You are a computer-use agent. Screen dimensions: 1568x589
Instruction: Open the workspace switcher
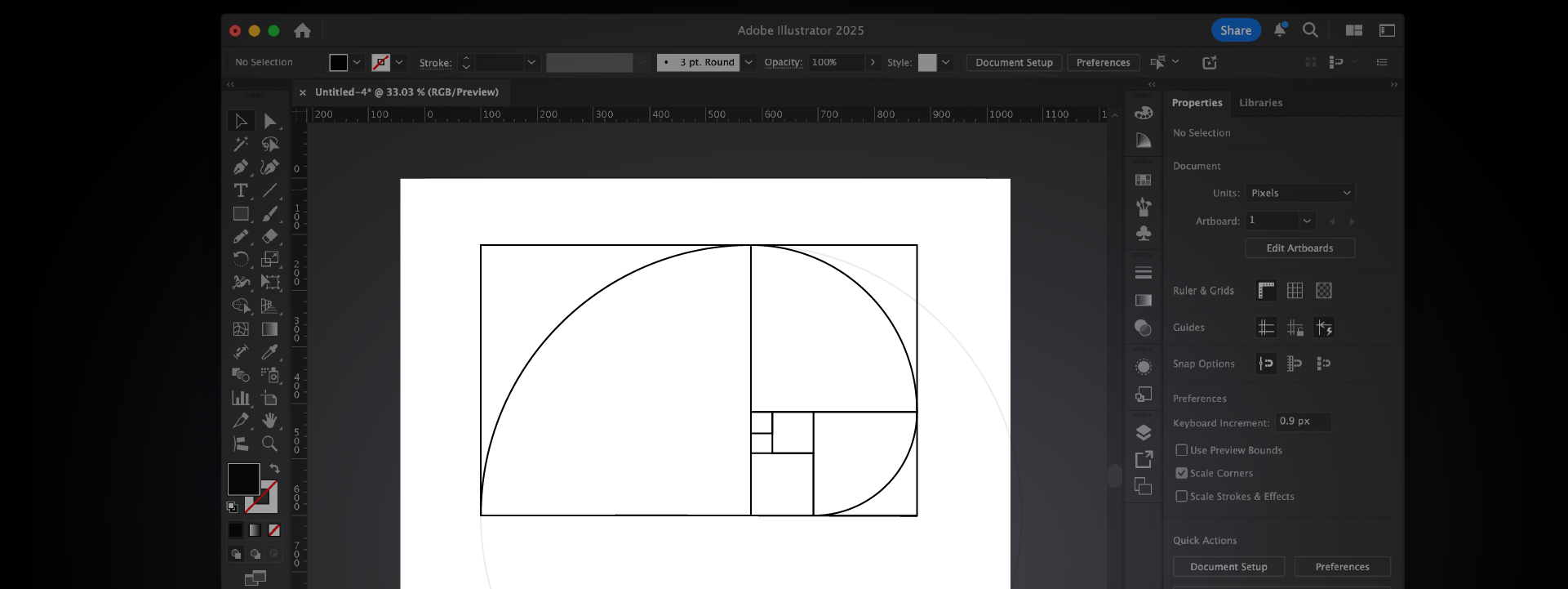tap(1354, 30)
